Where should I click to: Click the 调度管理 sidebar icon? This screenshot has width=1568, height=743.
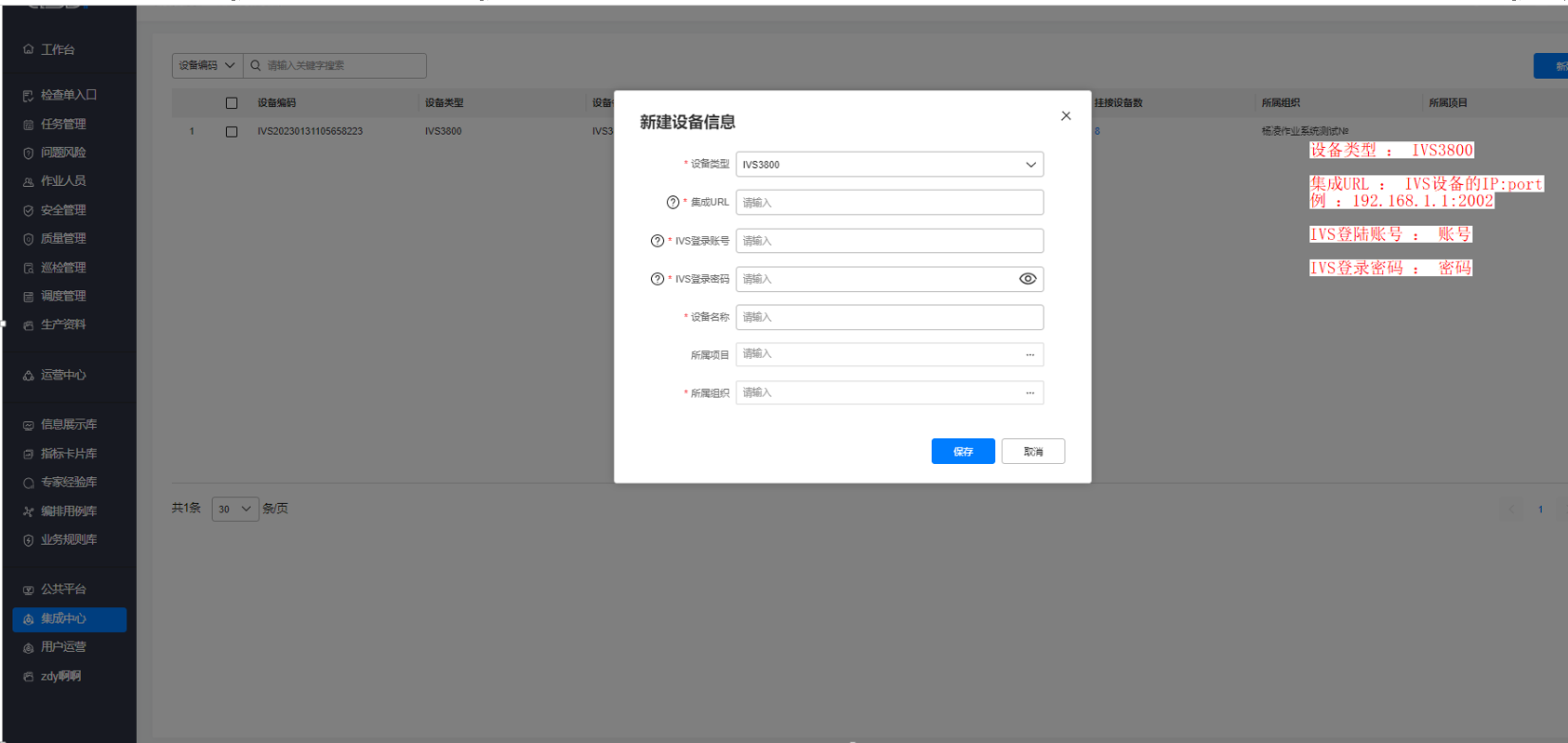point(28,297)
